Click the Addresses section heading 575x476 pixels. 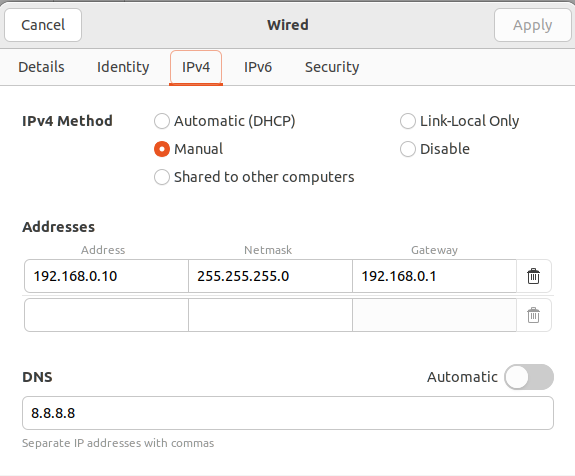59,227
